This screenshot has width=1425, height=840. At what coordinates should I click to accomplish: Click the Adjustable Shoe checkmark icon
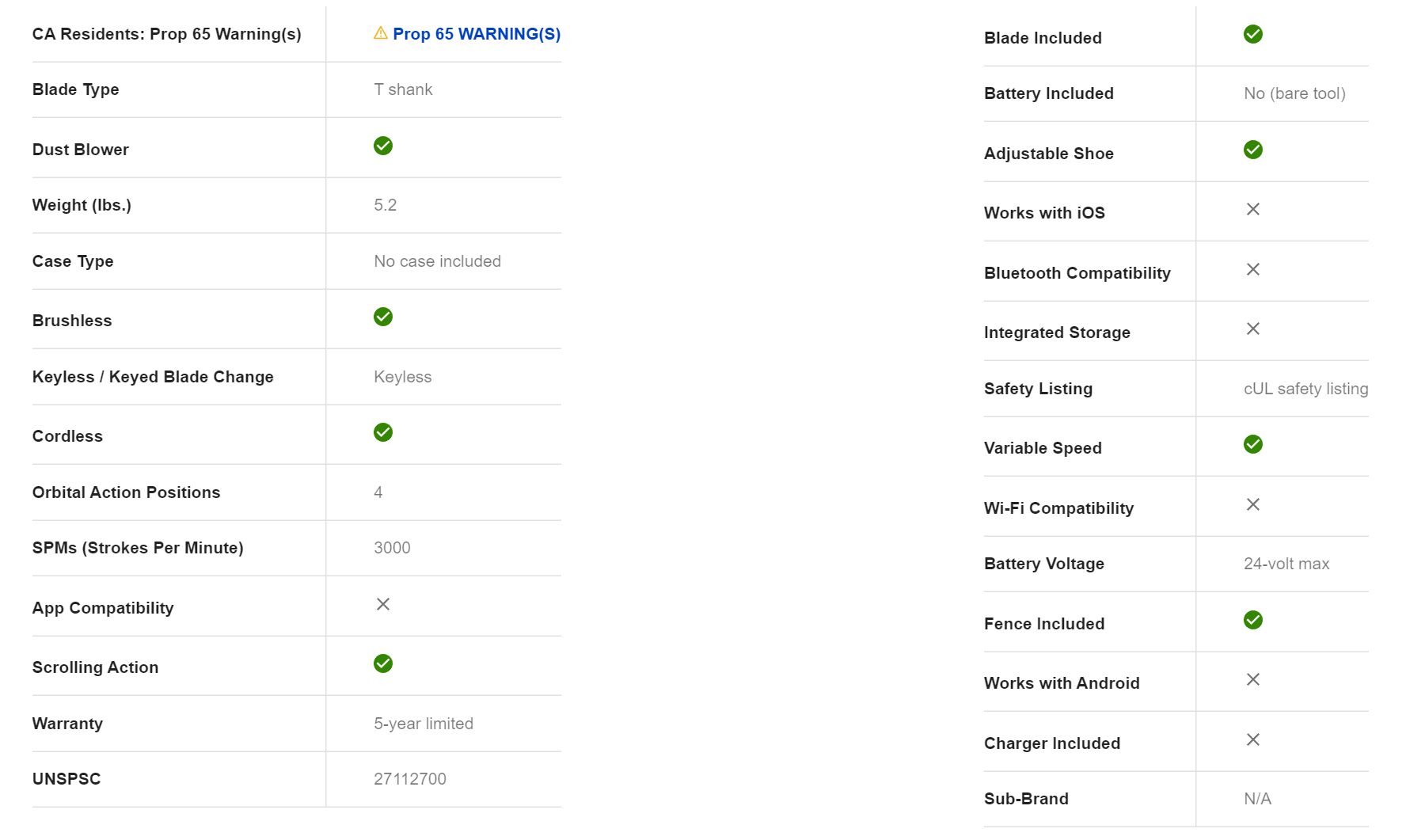pyautogui.click(x=1253, y=150)
